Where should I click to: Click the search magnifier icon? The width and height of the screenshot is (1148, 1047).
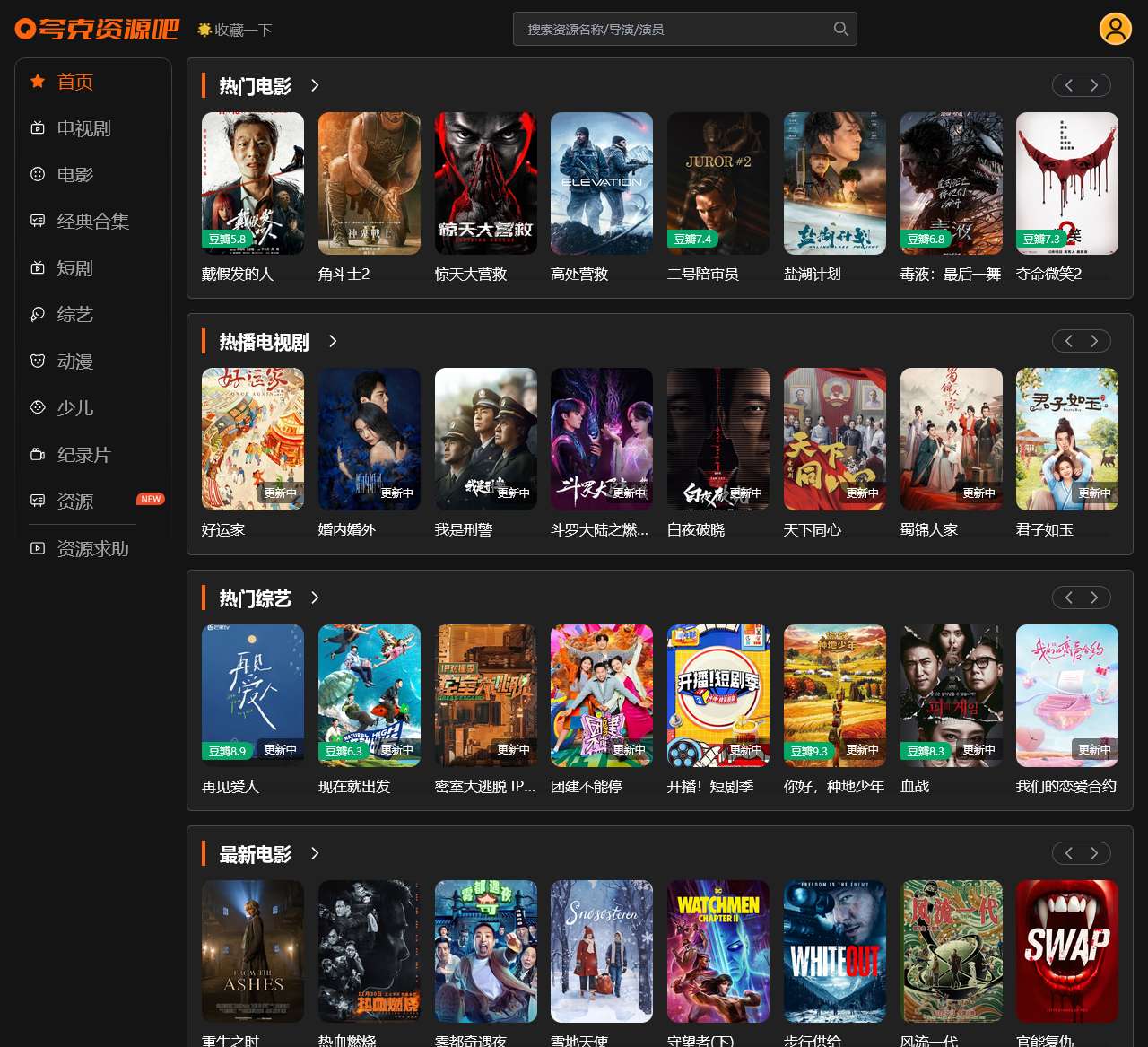point(840,29)
